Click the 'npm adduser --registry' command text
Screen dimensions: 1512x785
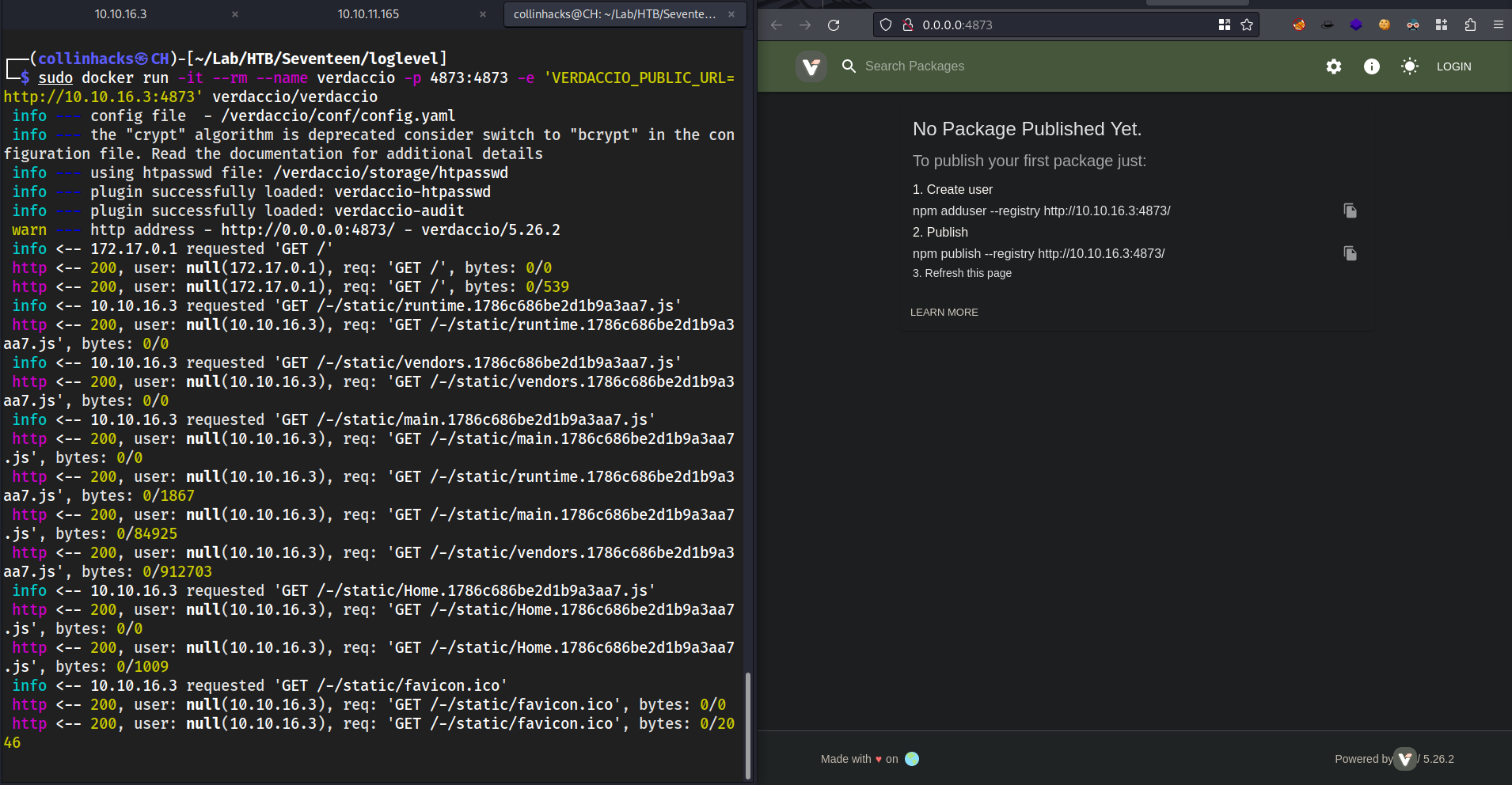(1041, 210)
